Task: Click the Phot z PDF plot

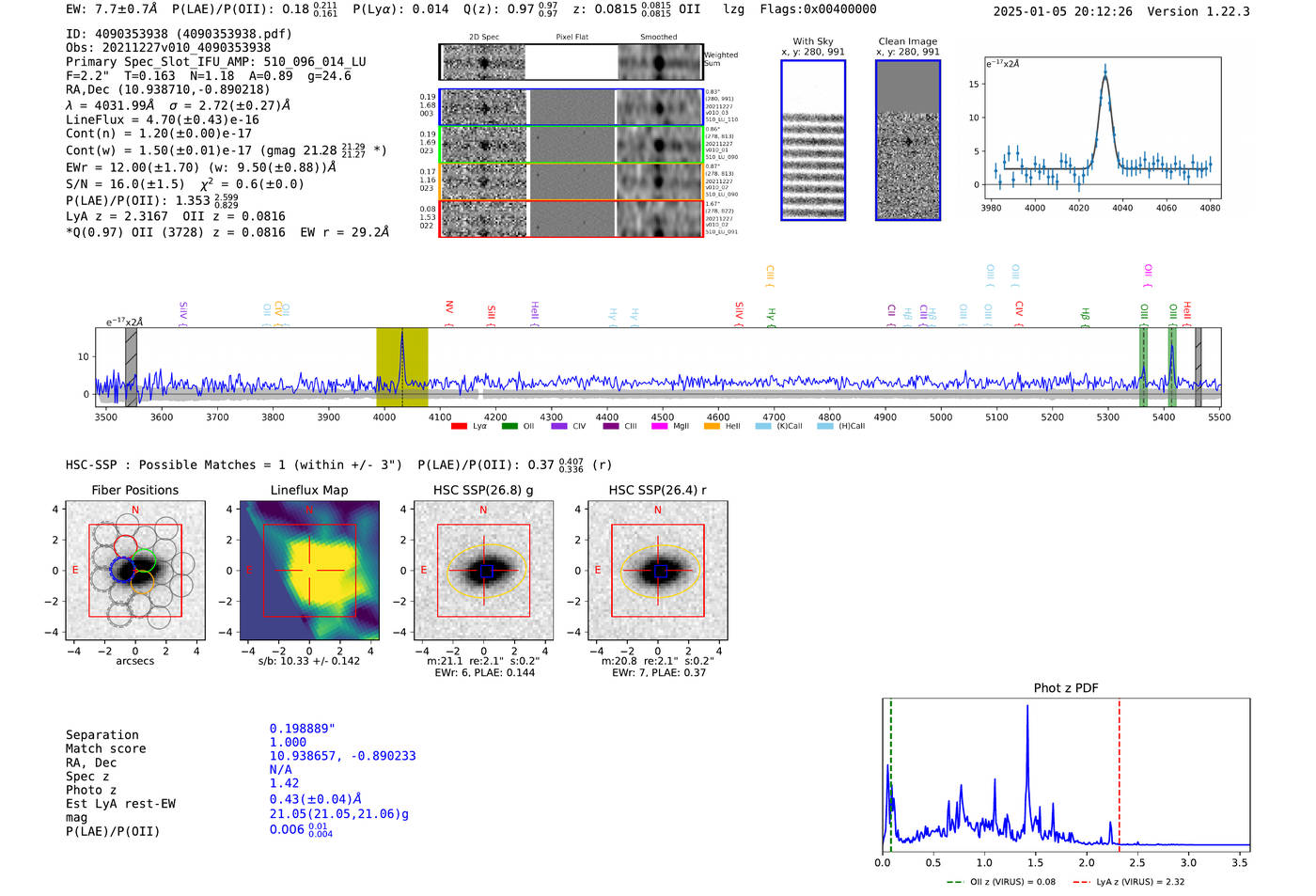Action: pyautogui.click(x=1066, y=775)
